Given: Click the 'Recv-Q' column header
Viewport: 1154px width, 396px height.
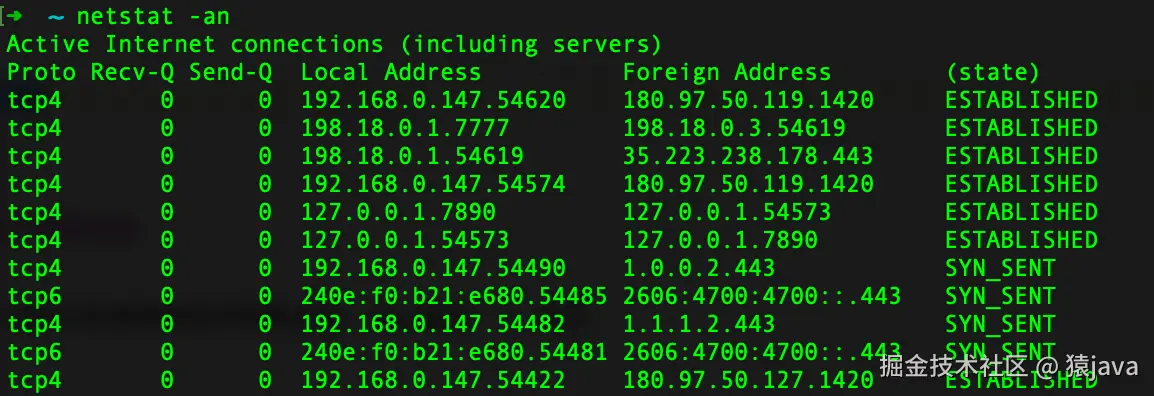Looking at the screenshot, I should pos(132,72).
